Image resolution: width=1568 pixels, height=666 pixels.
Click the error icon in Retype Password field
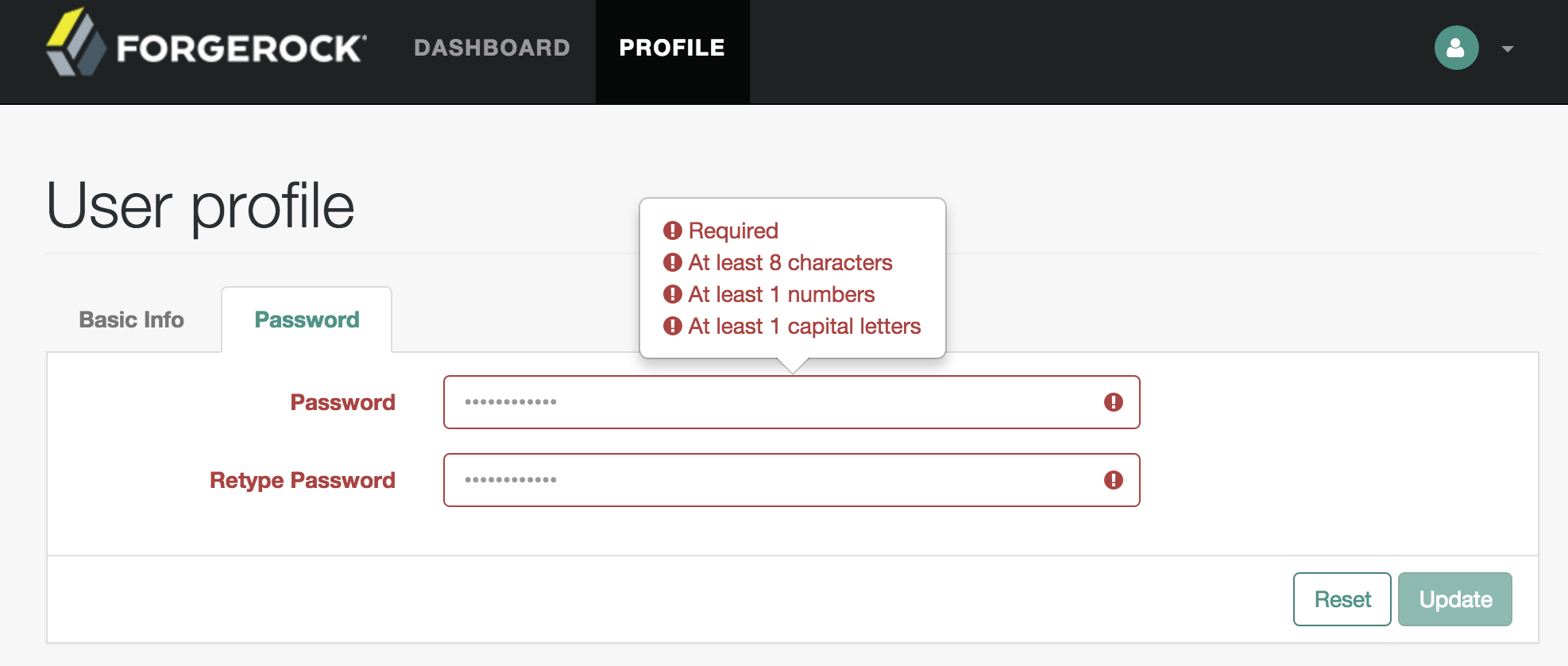coord(1113,480)
